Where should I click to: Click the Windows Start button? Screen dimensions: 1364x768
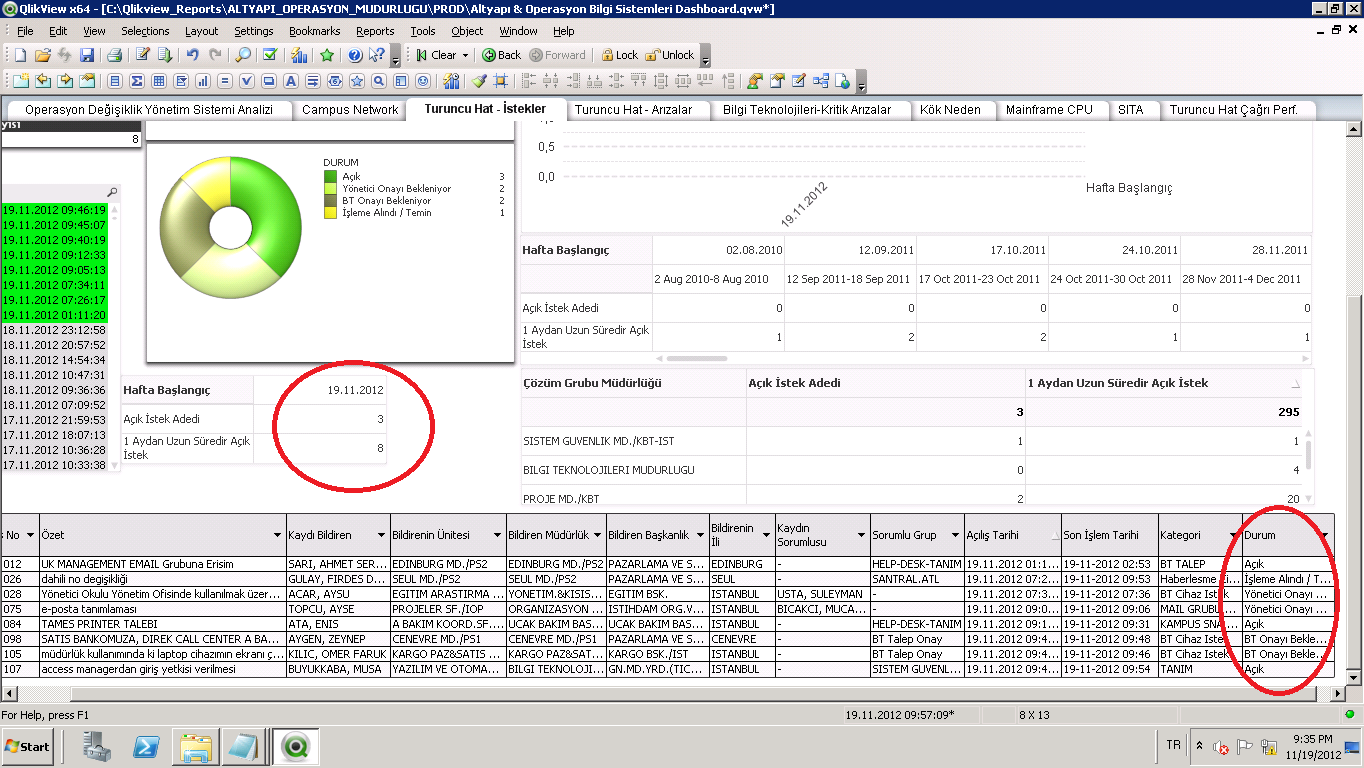click(27, 746)
